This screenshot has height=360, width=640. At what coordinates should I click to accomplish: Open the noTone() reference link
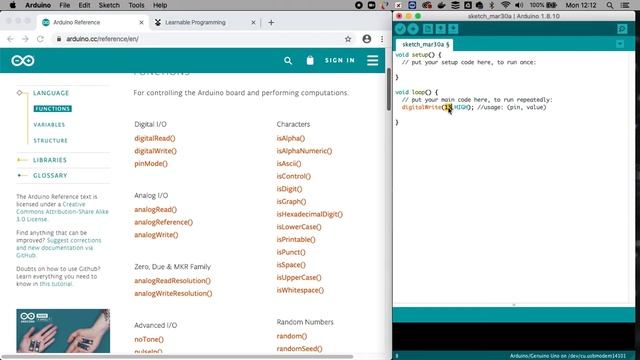[x=149, y=339]
